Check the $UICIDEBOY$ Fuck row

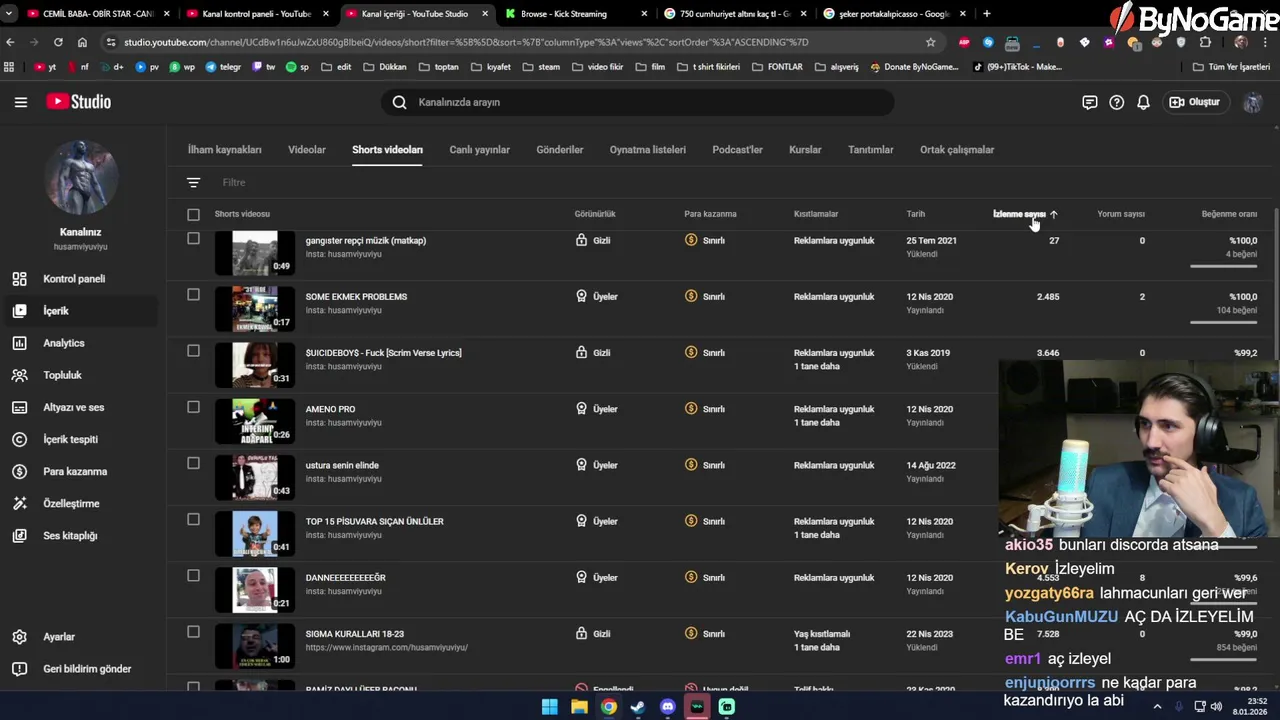(193, 350)
